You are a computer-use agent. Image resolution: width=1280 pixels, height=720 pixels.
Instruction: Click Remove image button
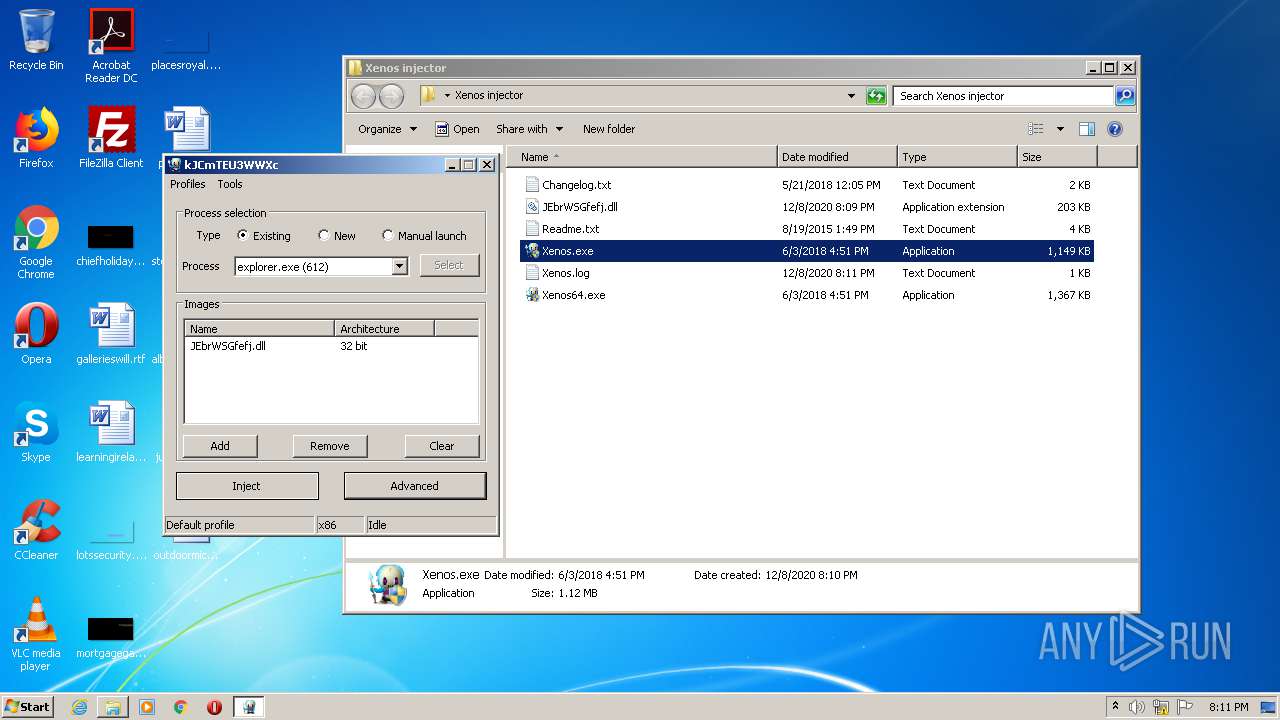tap(330, 446)
